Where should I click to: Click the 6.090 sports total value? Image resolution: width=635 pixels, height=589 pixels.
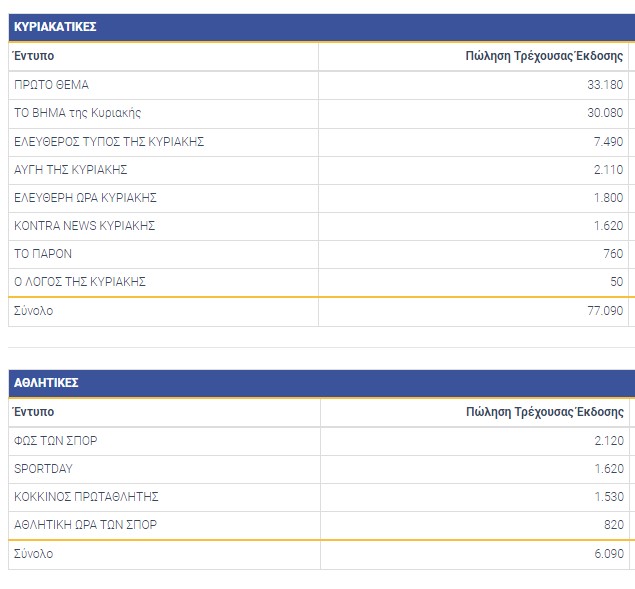point(607,554)
